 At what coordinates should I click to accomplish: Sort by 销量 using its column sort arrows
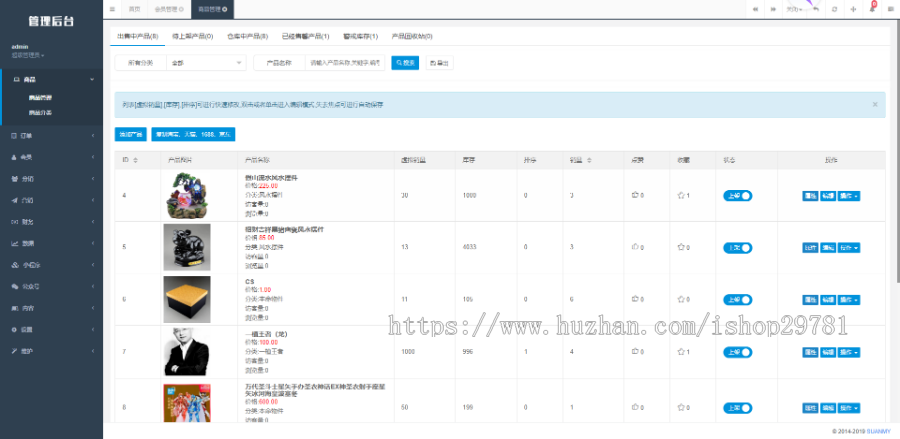(x=589, y=160)
